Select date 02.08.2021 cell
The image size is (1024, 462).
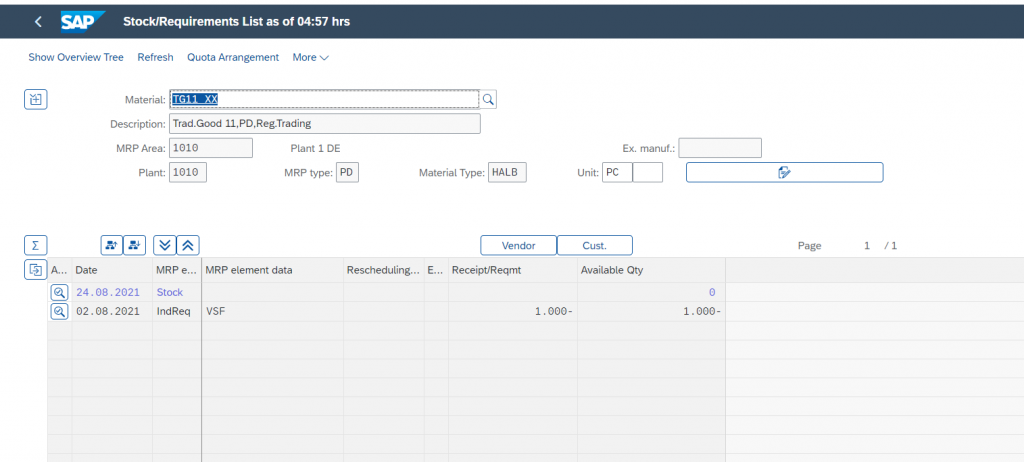(112, 312)
